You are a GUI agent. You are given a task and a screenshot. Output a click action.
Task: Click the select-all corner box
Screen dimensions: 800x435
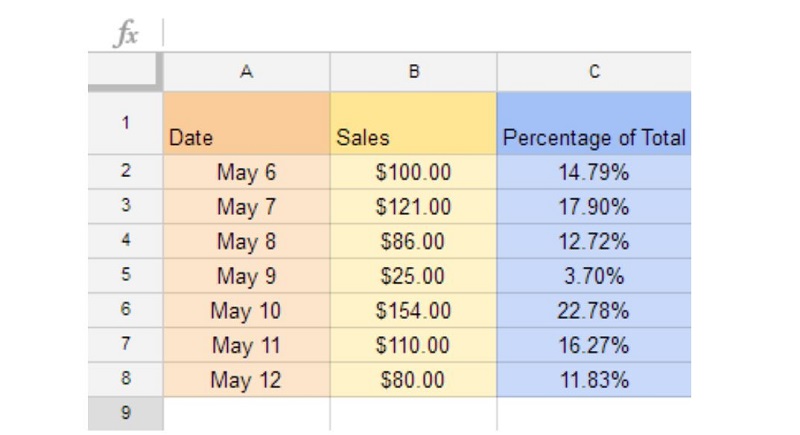[126, 72]
